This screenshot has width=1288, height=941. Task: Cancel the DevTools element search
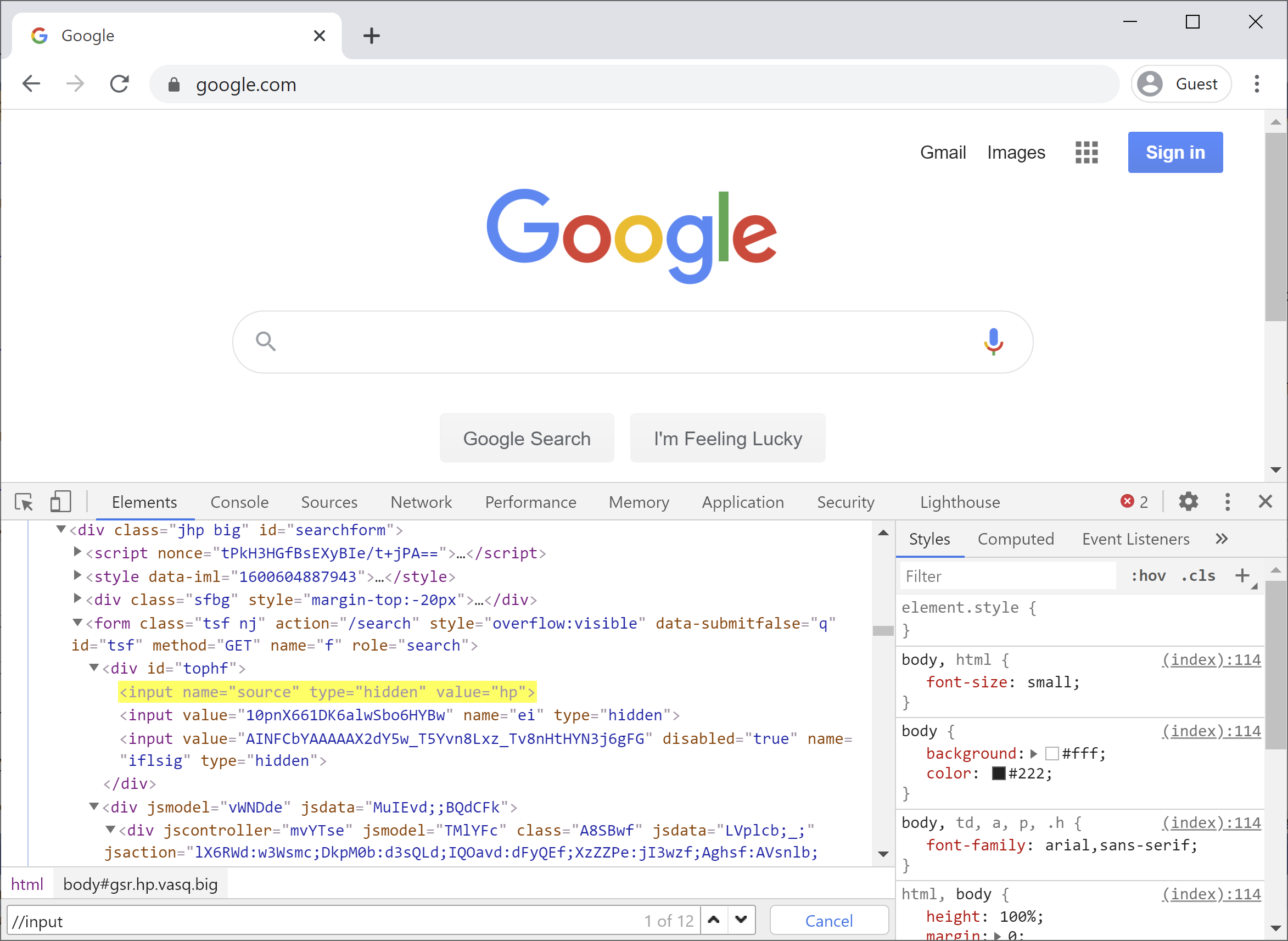pyautogui.click(x=829, y=921)
